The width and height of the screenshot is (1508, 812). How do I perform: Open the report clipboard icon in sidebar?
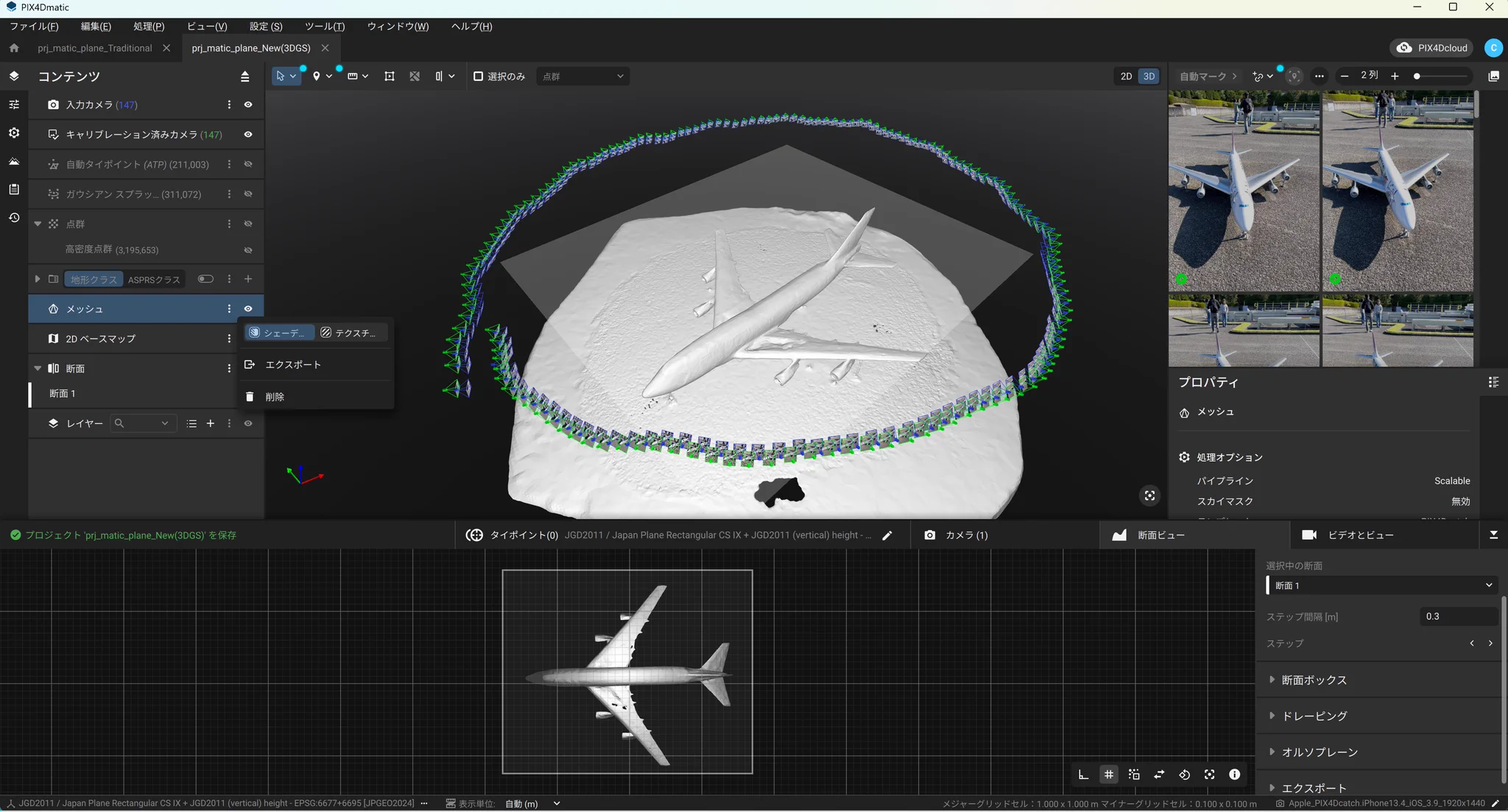click(x=14, y=189)
